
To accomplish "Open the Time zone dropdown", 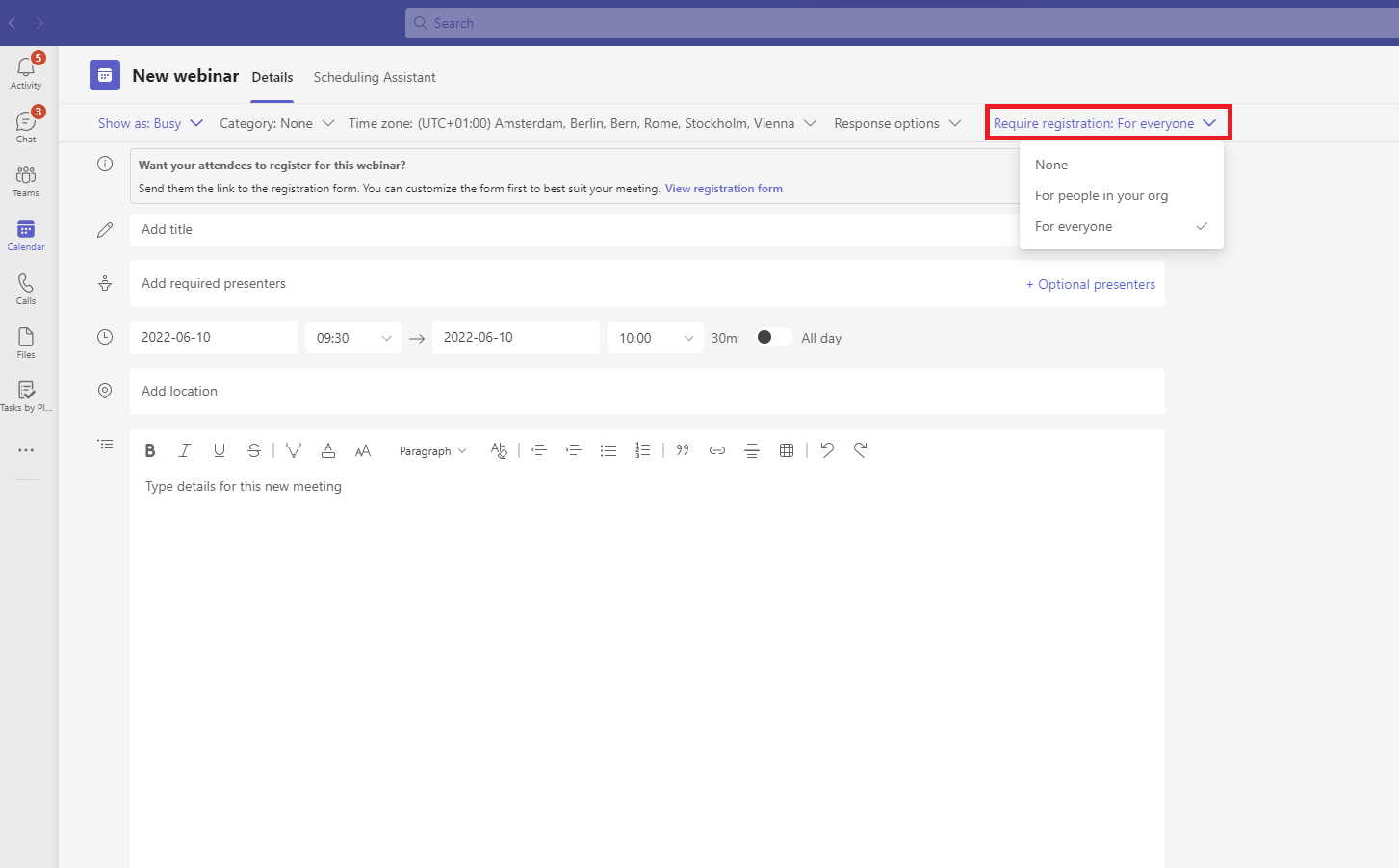I will pyautogui.click(x=583, y=123).
